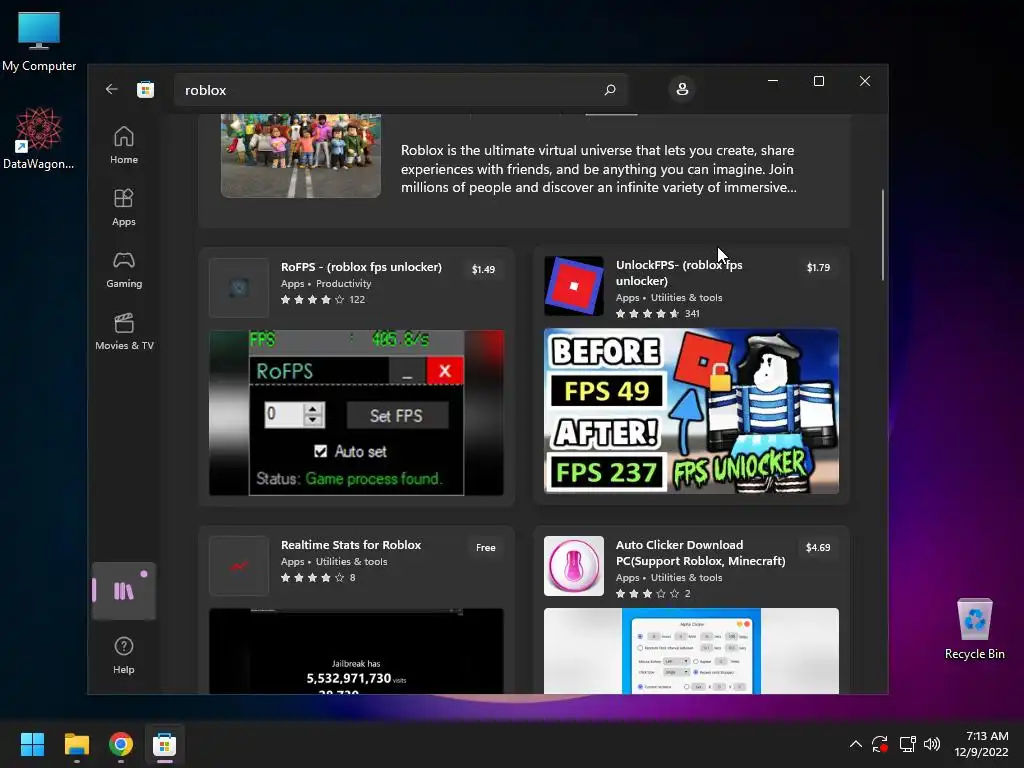Image resolution: width=1024 pixels, height=768 pixels.
Task: Open the network status tray icon
Action: (907, 744)
